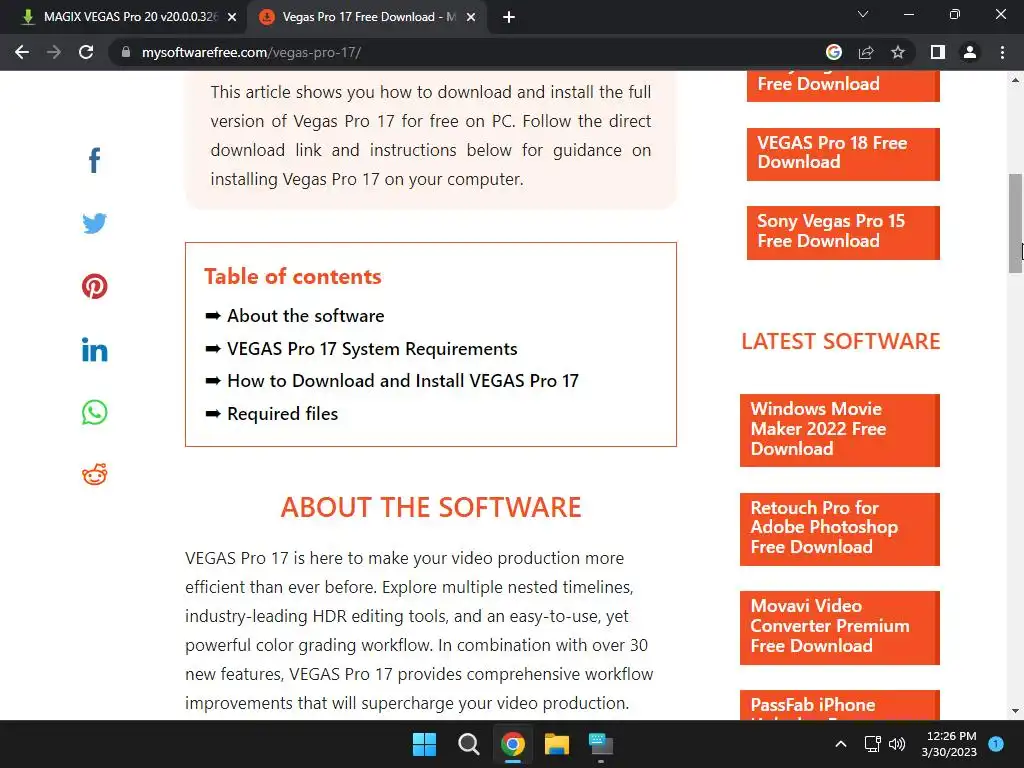The height and width of the screenshot is (768, 1024).
Task: Open the Chrome profile menu
Action: tap(970, 52)
